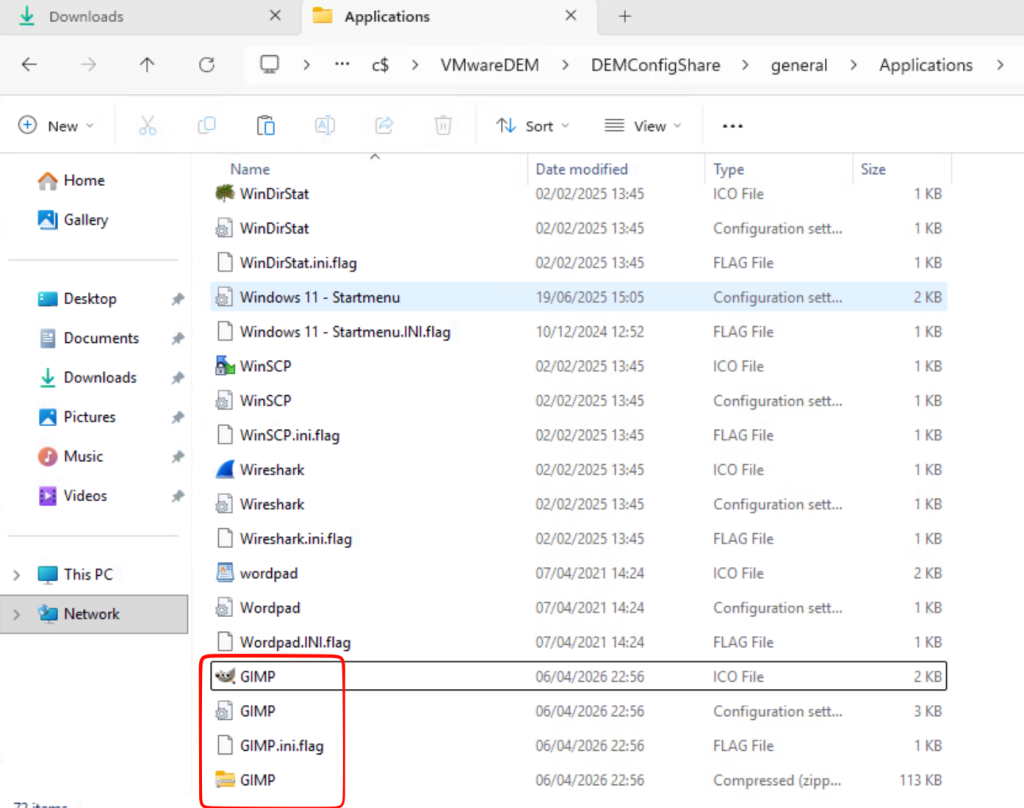Add a new tab
The image size is (1024, 808).
point(625,16)
